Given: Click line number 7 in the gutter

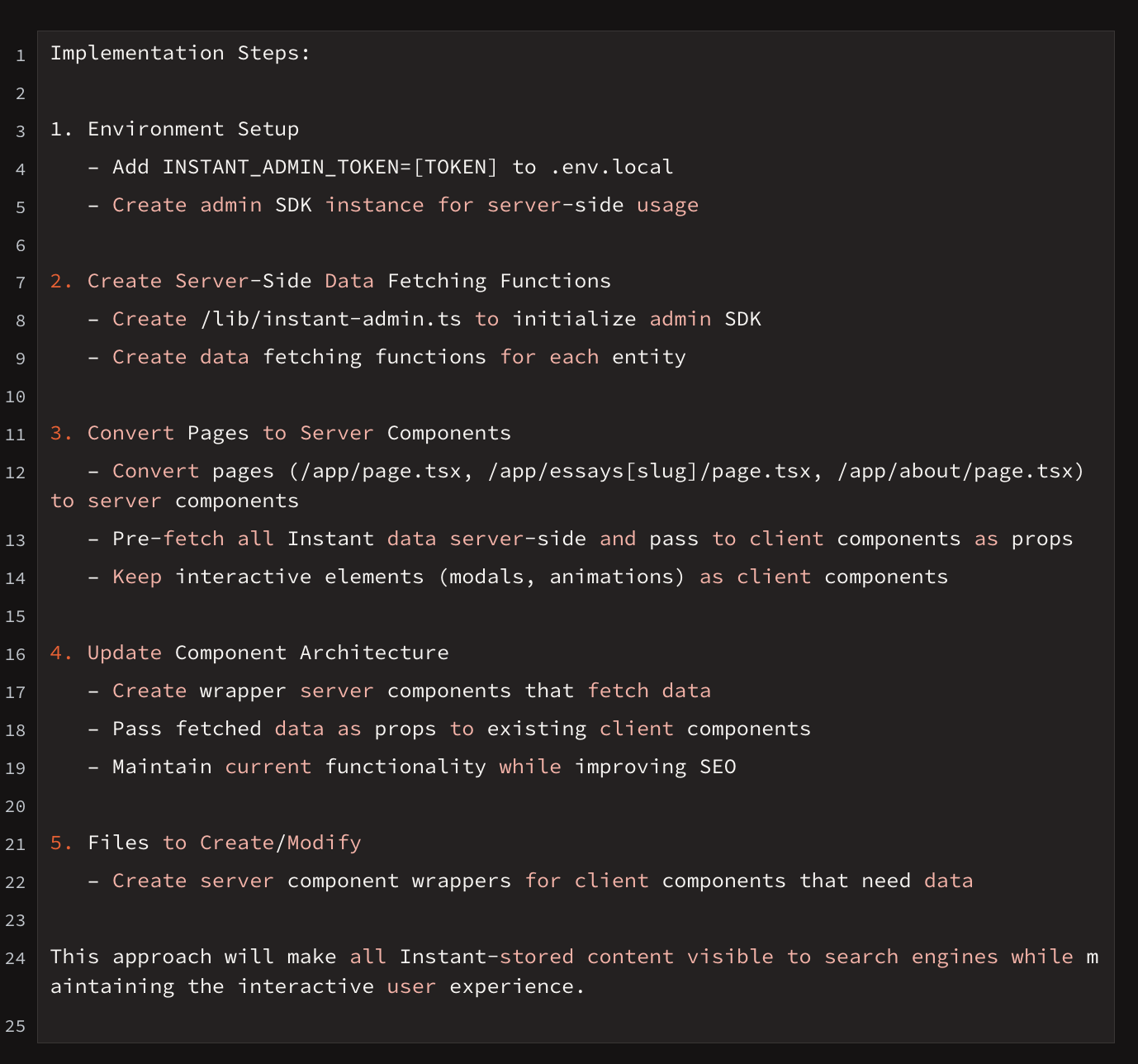Looking at the screenshot, I should point(21,283).
